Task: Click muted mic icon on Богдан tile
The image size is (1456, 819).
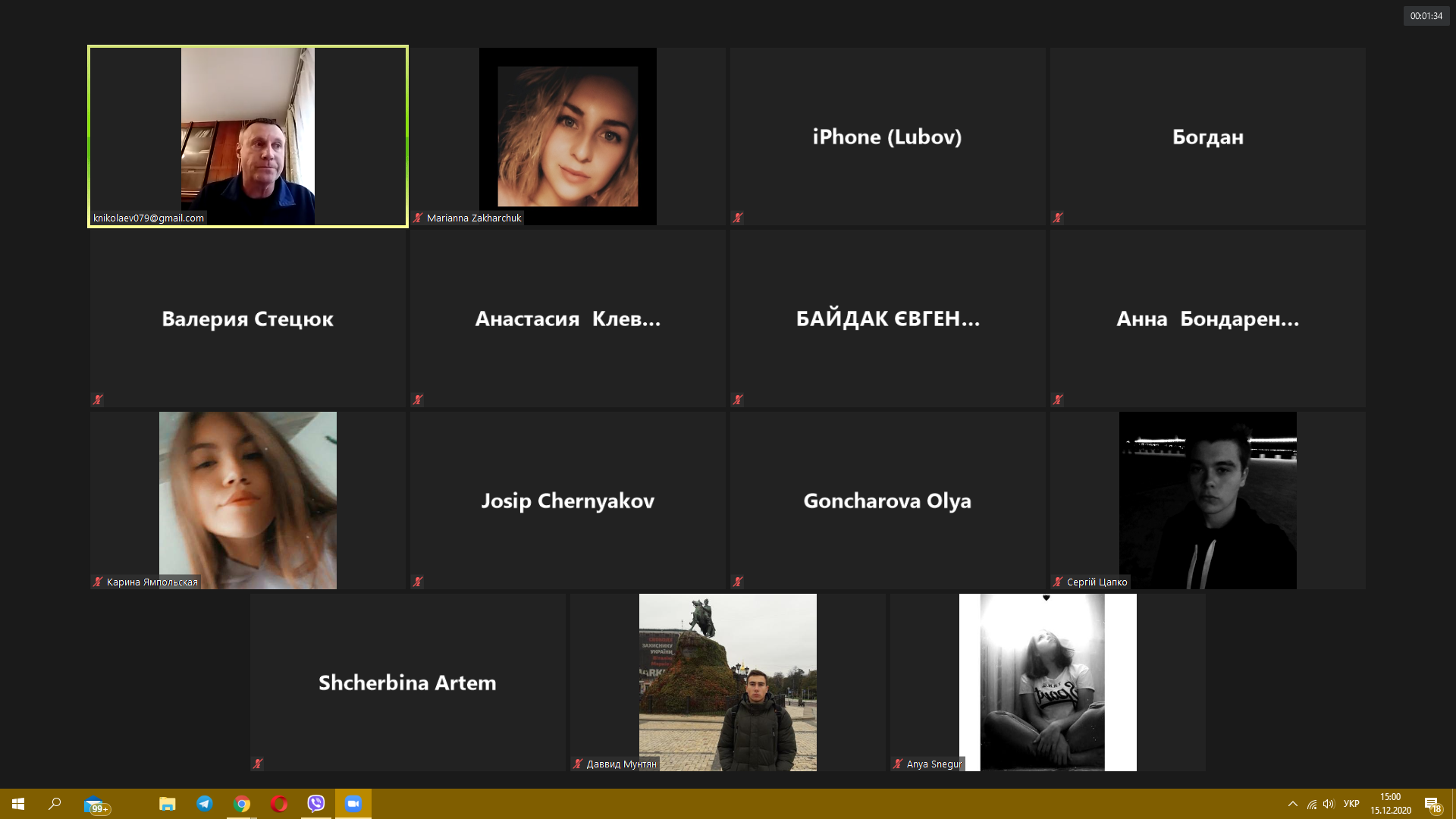Action: pyautogui.click(x=1058, y=218)
